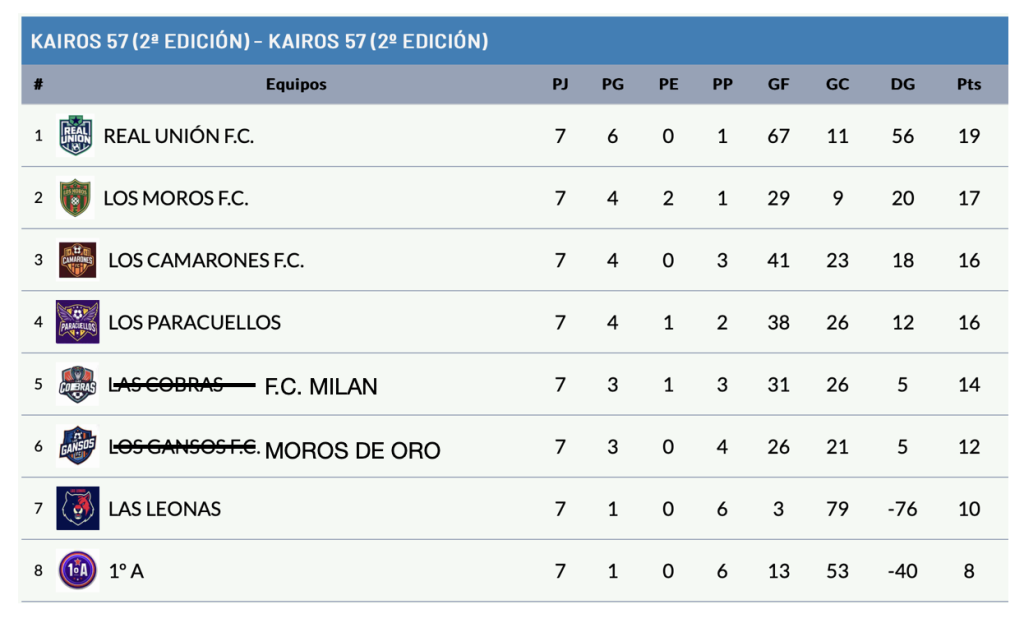
Task: Click the Los Moros F.C. shield logo
Action: click(76, 198)
